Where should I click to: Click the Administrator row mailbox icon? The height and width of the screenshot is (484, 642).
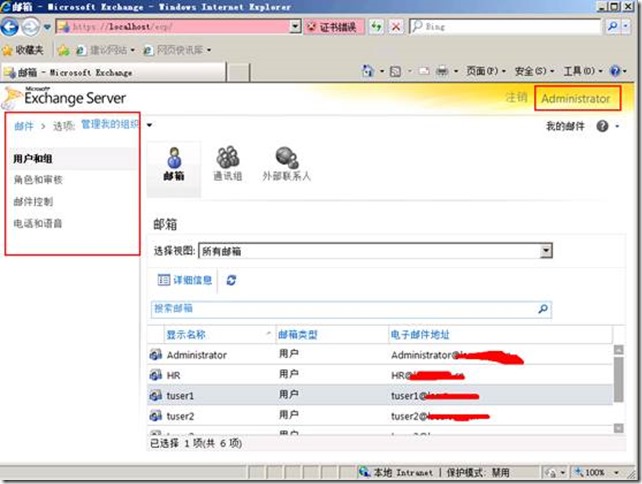coord(156,355)
